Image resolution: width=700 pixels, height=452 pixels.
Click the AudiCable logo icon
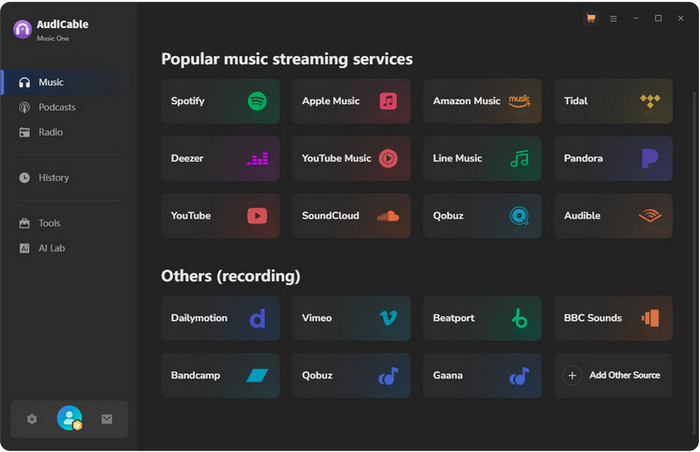(x=22, y=29)
